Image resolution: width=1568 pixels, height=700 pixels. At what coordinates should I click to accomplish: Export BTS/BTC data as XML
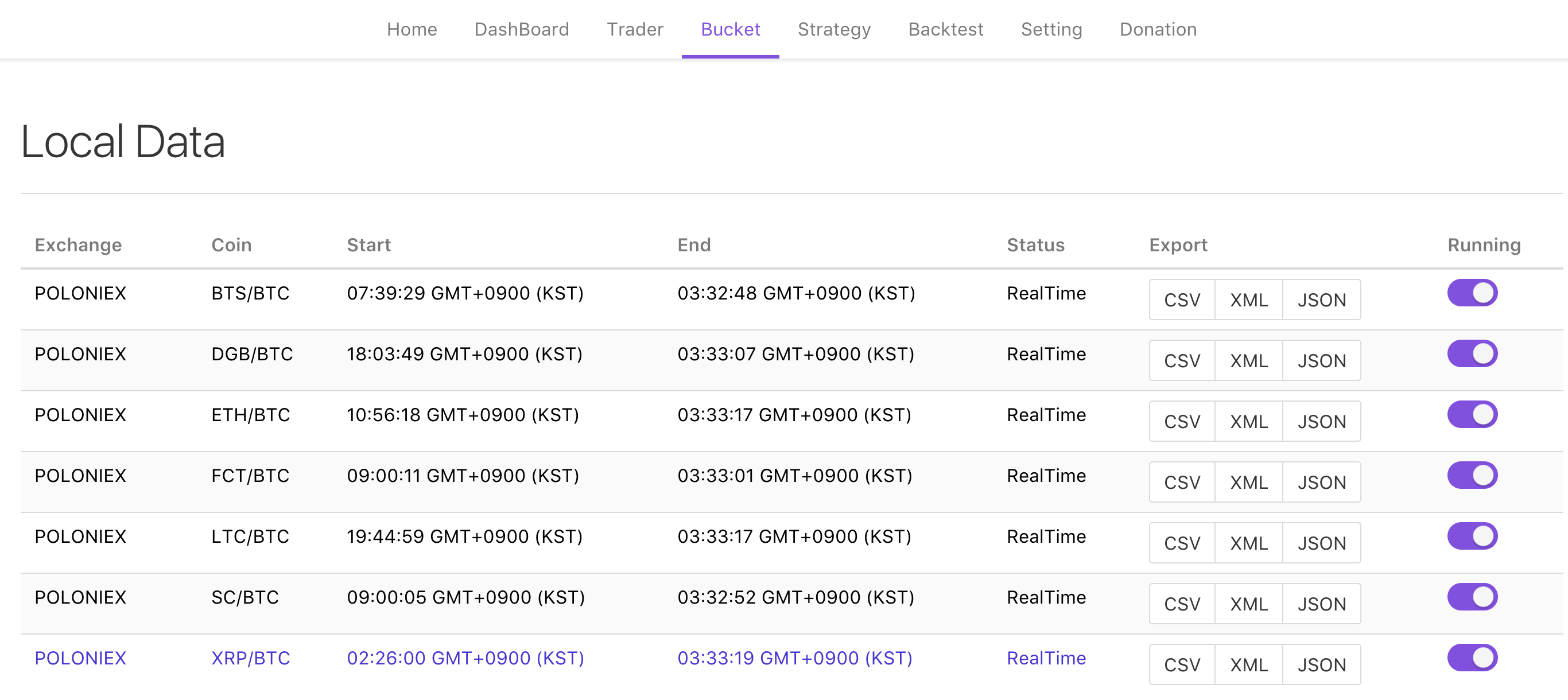tap(1248, 300)
